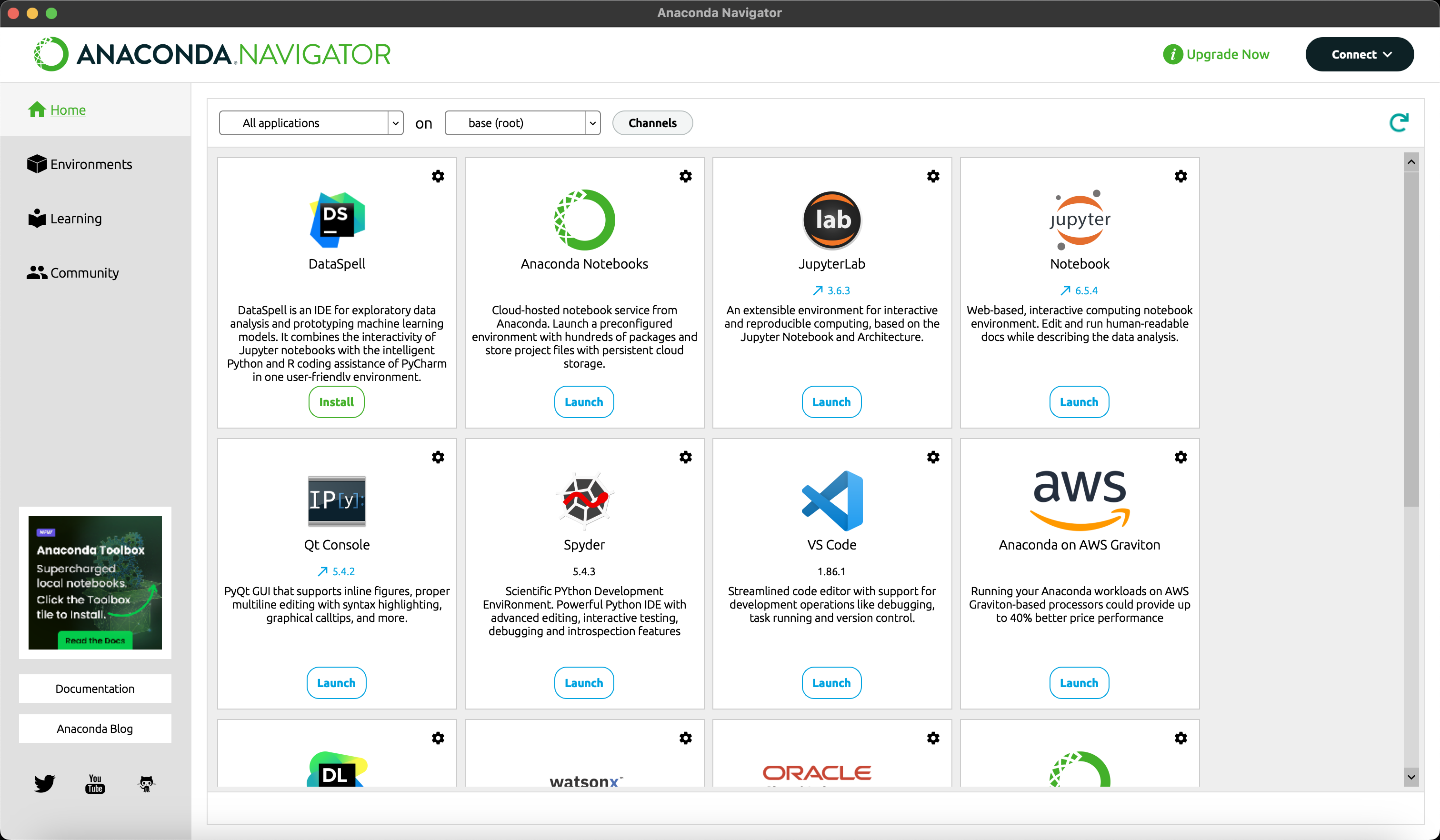The height and width of the screenshot is (840, 1440).
Task: Click the ORACLE logo on bottom tile
Action: [x=817, y=773]
